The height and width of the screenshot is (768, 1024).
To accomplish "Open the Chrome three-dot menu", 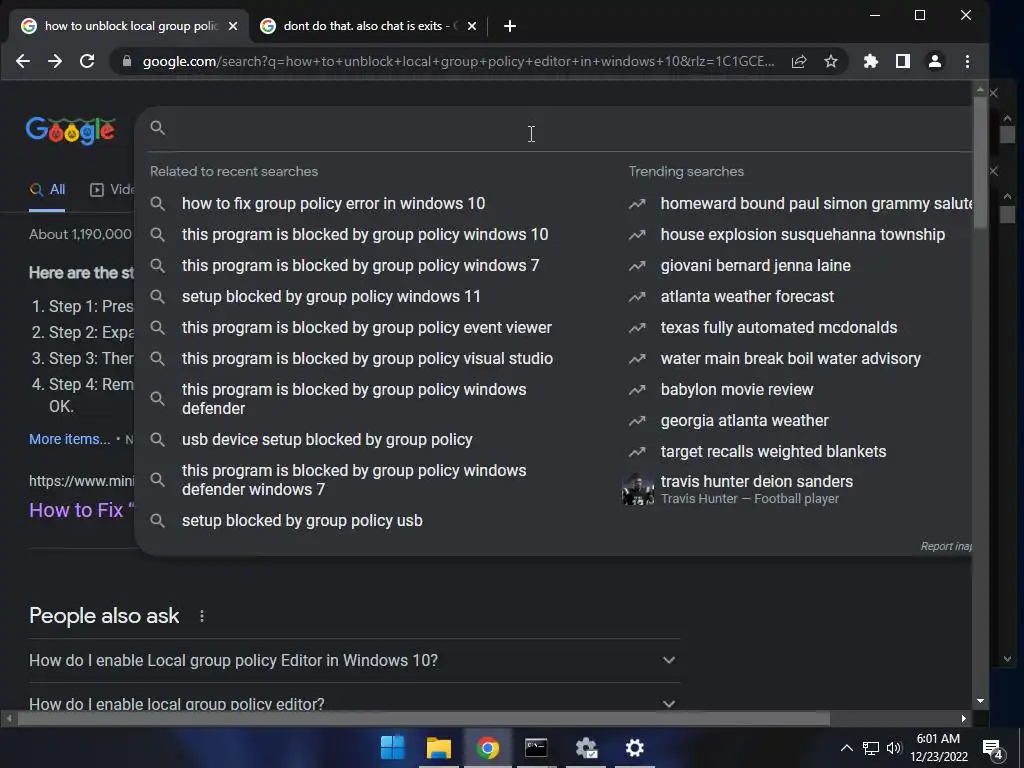I will [x=967, y=61].
